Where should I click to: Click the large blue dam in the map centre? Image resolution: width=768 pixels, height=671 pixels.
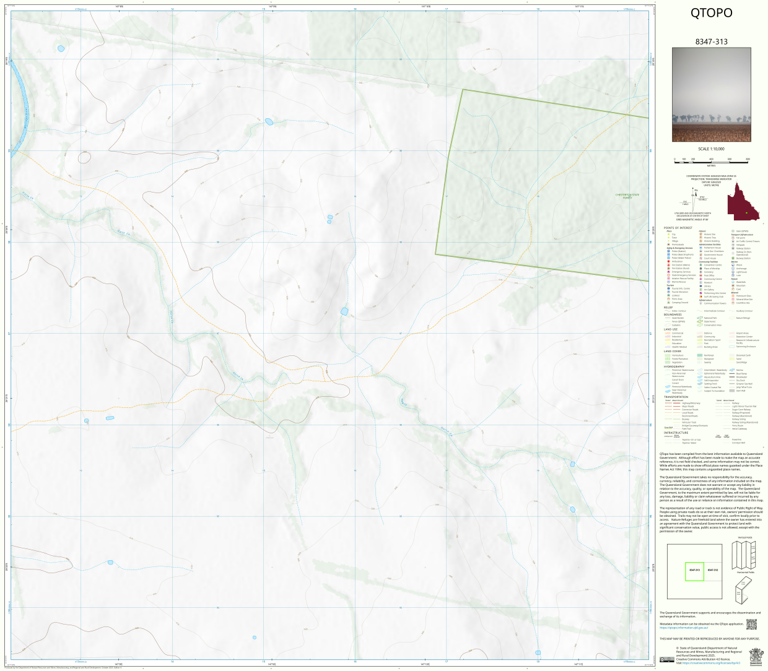click(x=344, y=312)
